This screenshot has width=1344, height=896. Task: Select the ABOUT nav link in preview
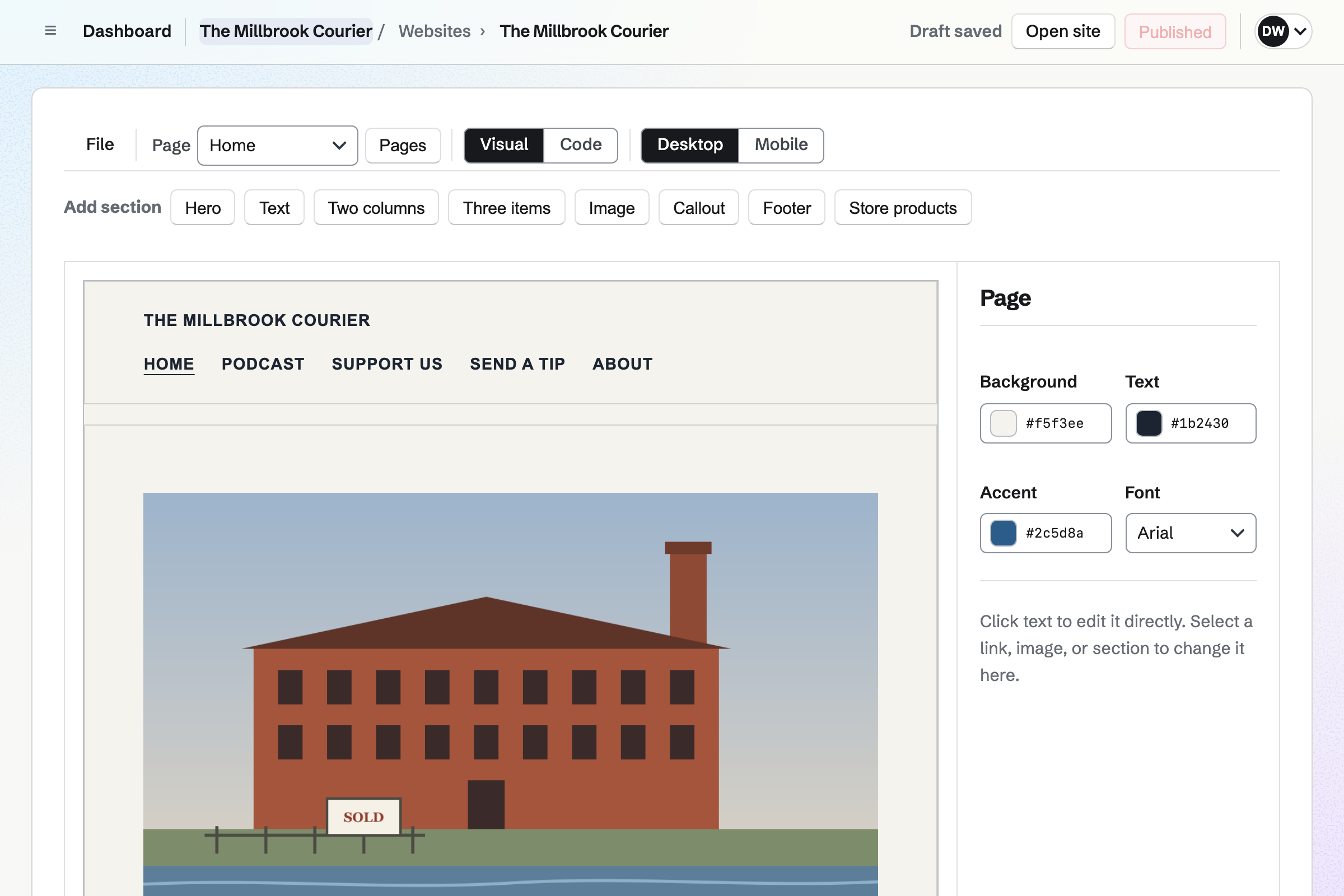(x=622, y=364)
